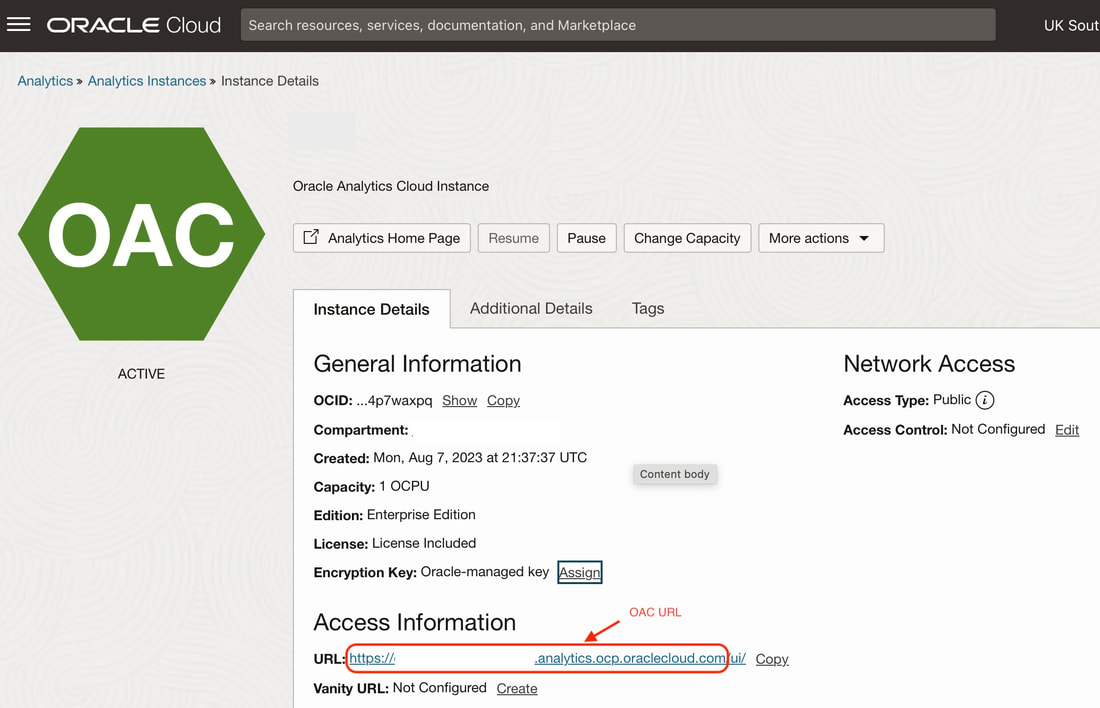Click the 'General Information' heading
The image size is (1100, 708).
point(417,363)
